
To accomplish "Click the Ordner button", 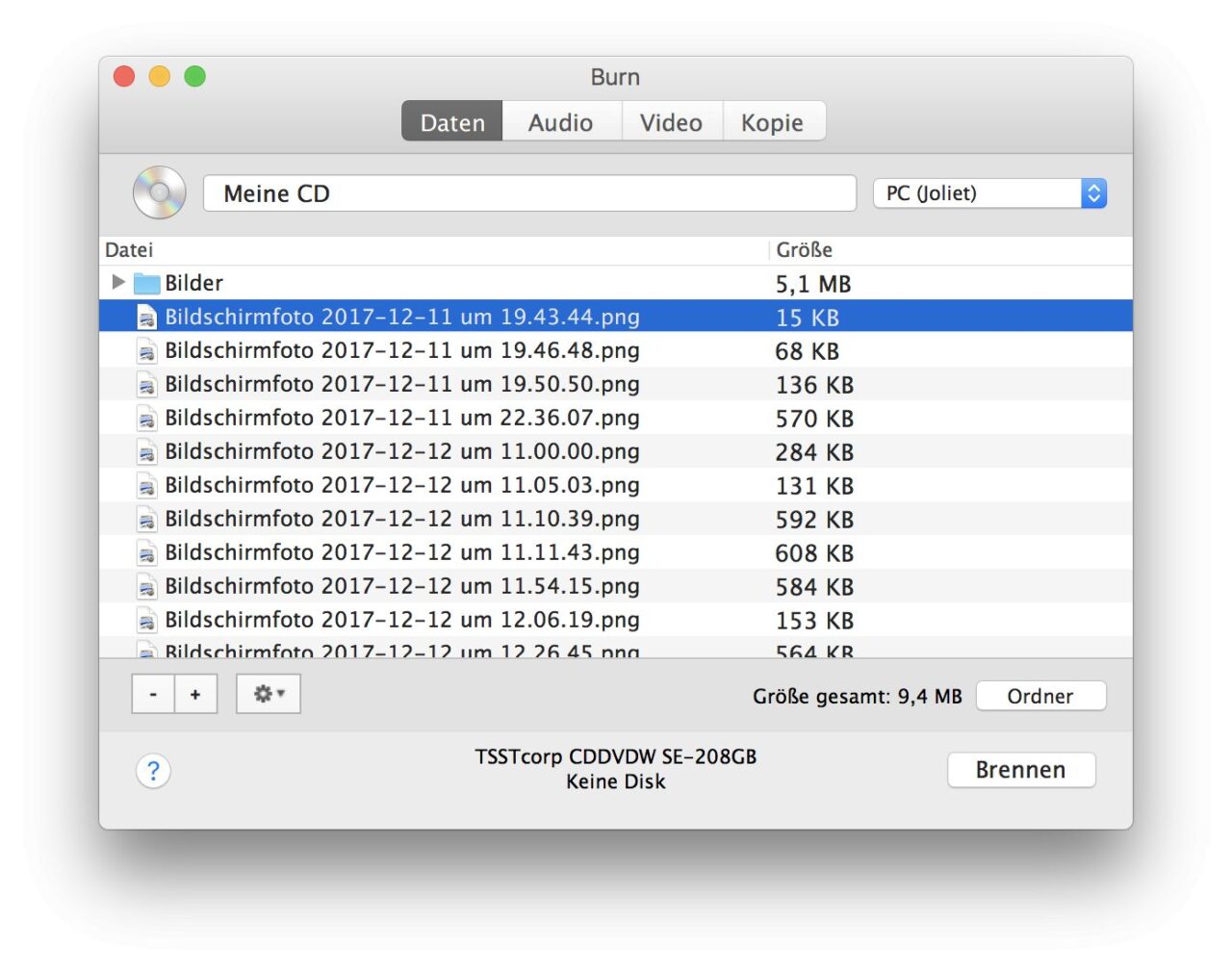I will tap(1039, 696).
